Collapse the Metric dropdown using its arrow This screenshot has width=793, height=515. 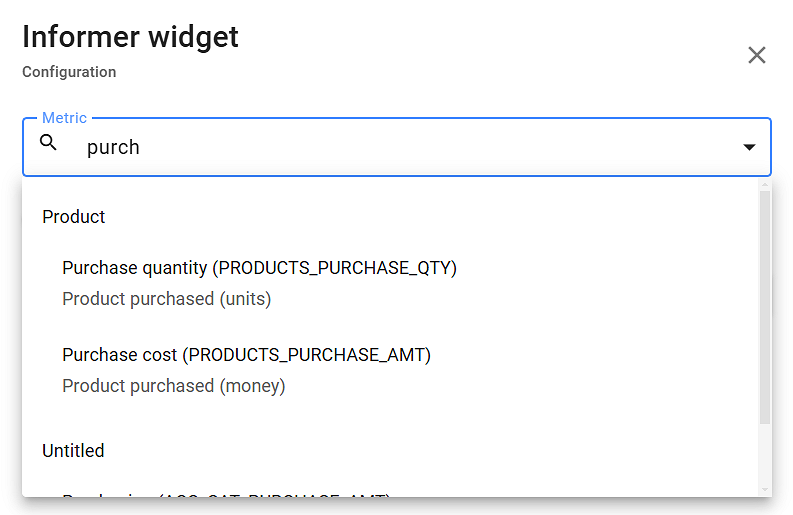pos(749,148)
